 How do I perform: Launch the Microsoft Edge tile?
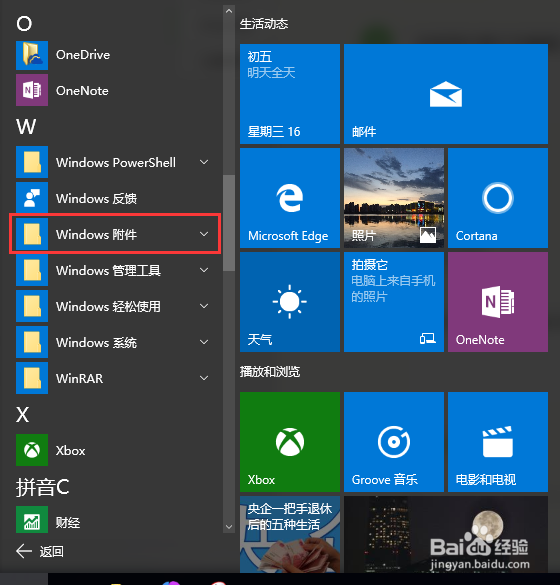290,198
